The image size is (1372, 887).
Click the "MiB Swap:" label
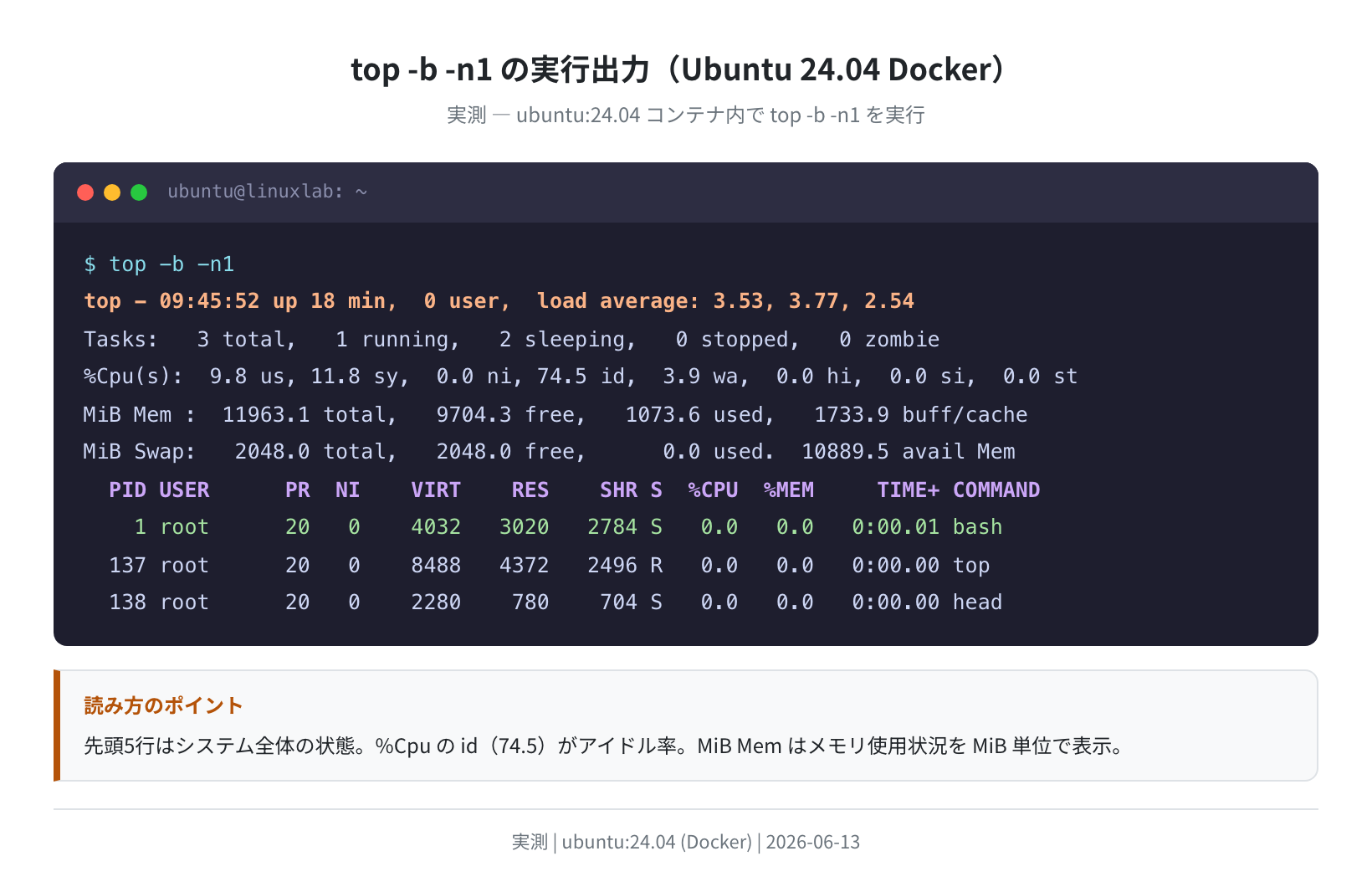point(139,452)
